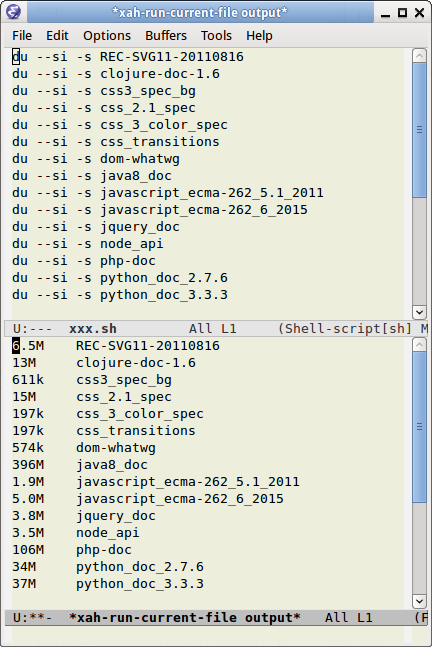The height and width of the screenshot is (647, 432).
Task: Click the output row '5.0M javascript_ecma-262_6_2015'
Action: pyautogui.click(x=148, y=498)
